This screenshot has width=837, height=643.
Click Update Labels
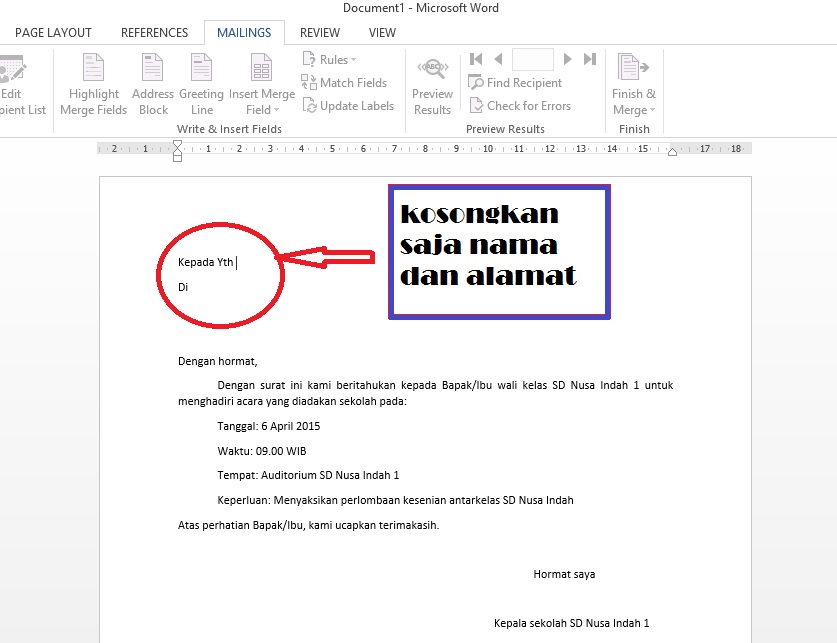348,106
